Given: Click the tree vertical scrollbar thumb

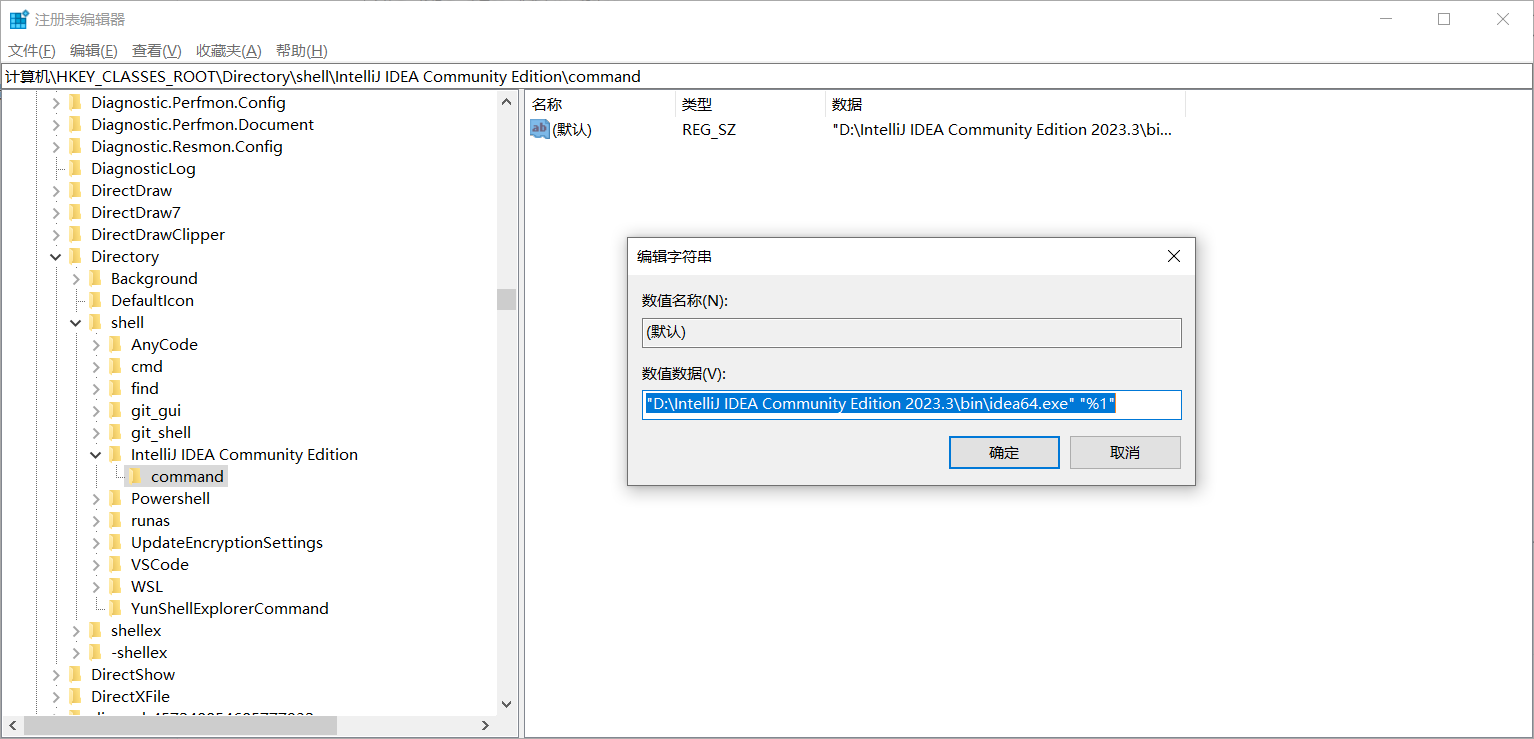Looking at the screenshot, I should point(506,299).
